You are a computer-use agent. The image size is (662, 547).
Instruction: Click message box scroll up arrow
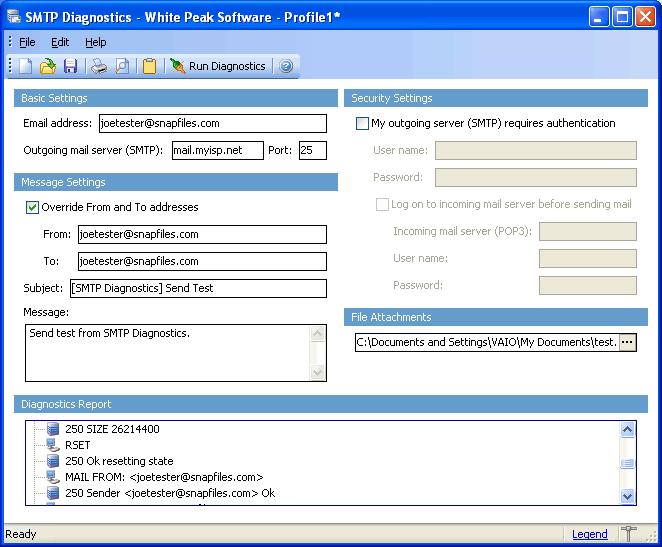(x=317, y=333)
